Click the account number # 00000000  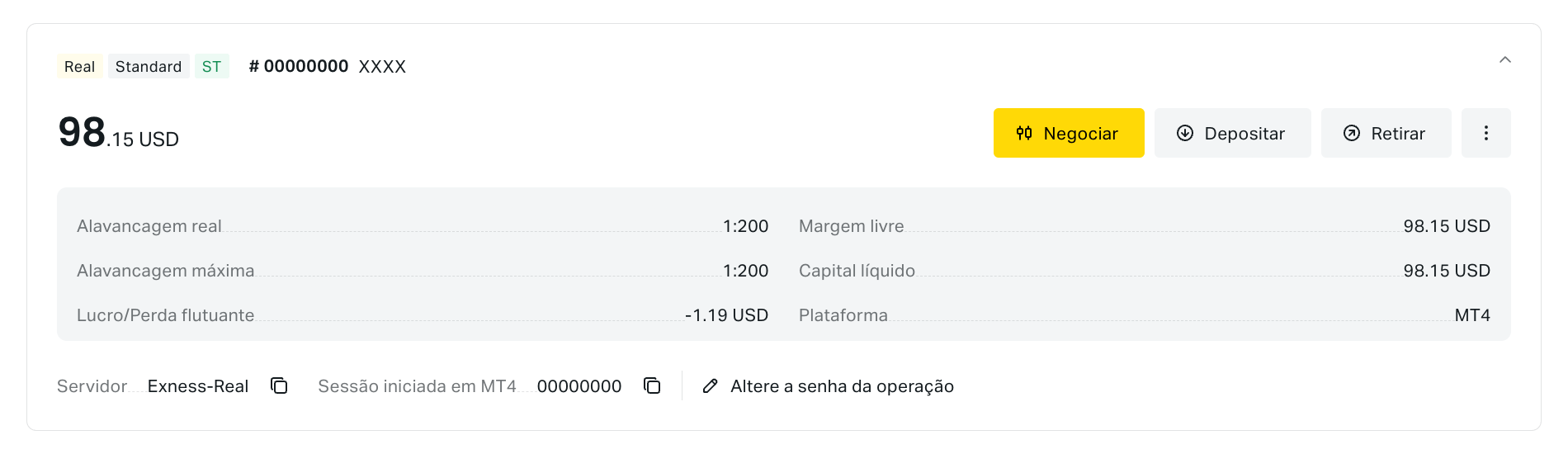point(299,66)
